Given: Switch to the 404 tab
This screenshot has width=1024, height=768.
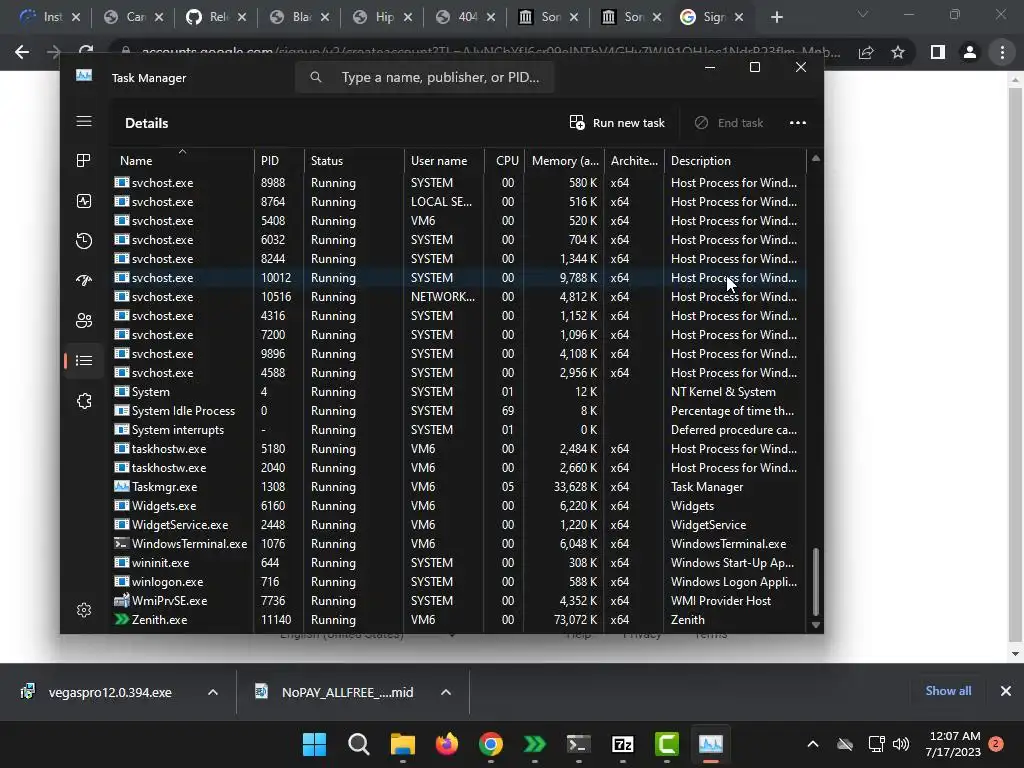Looking at the screenshot, I should tap(465, 17).
